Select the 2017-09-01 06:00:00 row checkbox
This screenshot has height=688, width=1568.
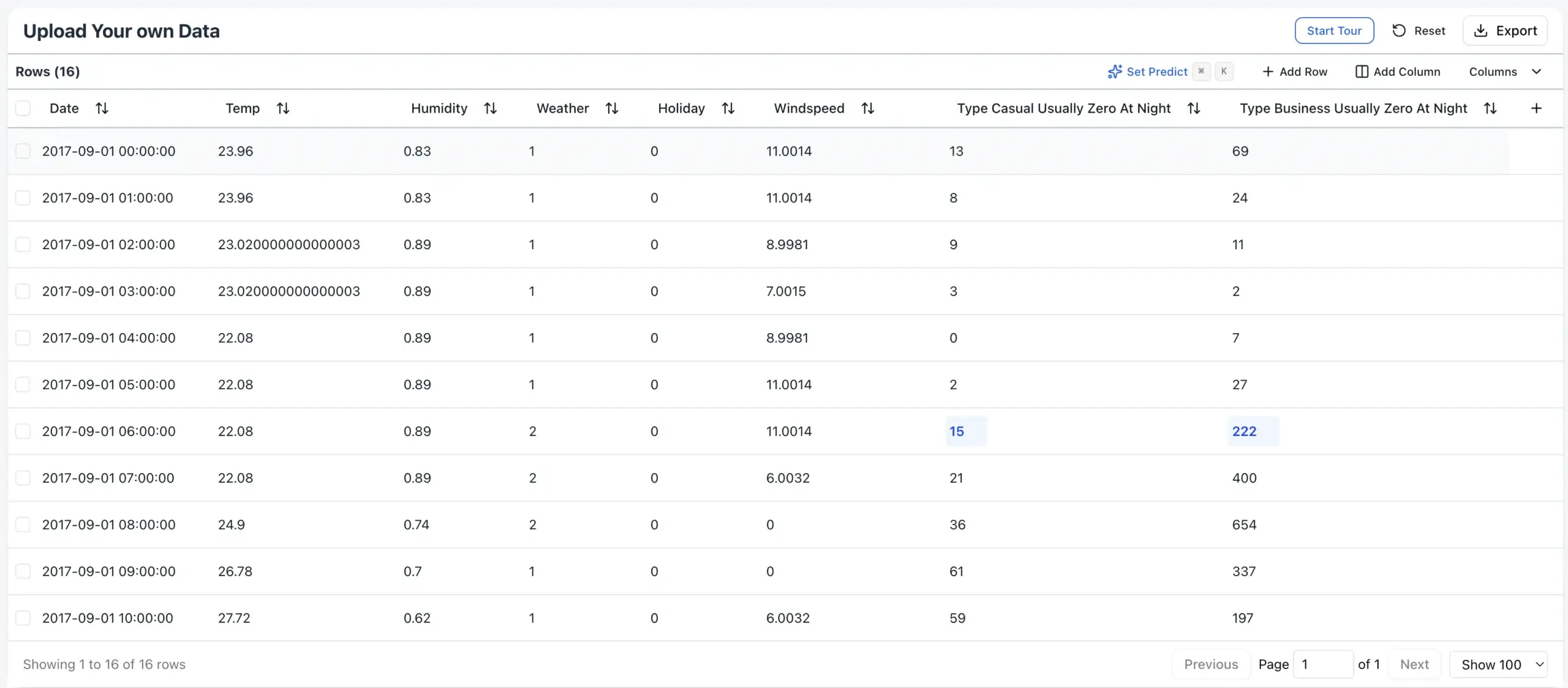pyautogui.click(x=23, y=432)
